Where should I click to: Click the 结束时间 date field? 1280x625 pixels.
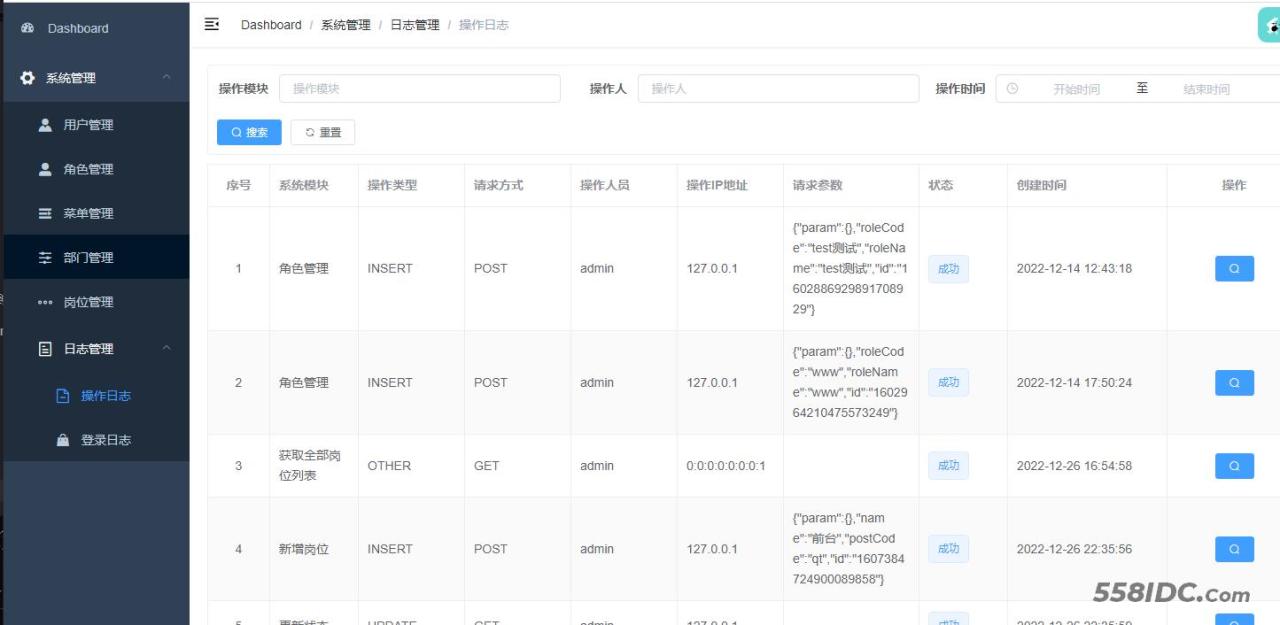tap(1206, 89)
